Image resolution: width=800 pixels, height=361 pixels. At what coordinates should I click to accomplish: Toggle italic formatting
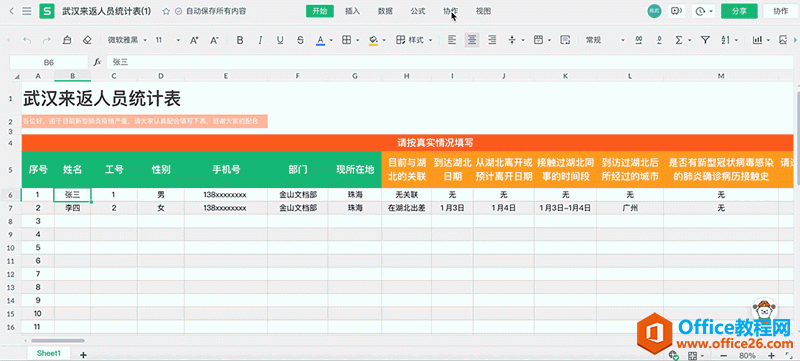pyautogui.click(x=260, y=40)
